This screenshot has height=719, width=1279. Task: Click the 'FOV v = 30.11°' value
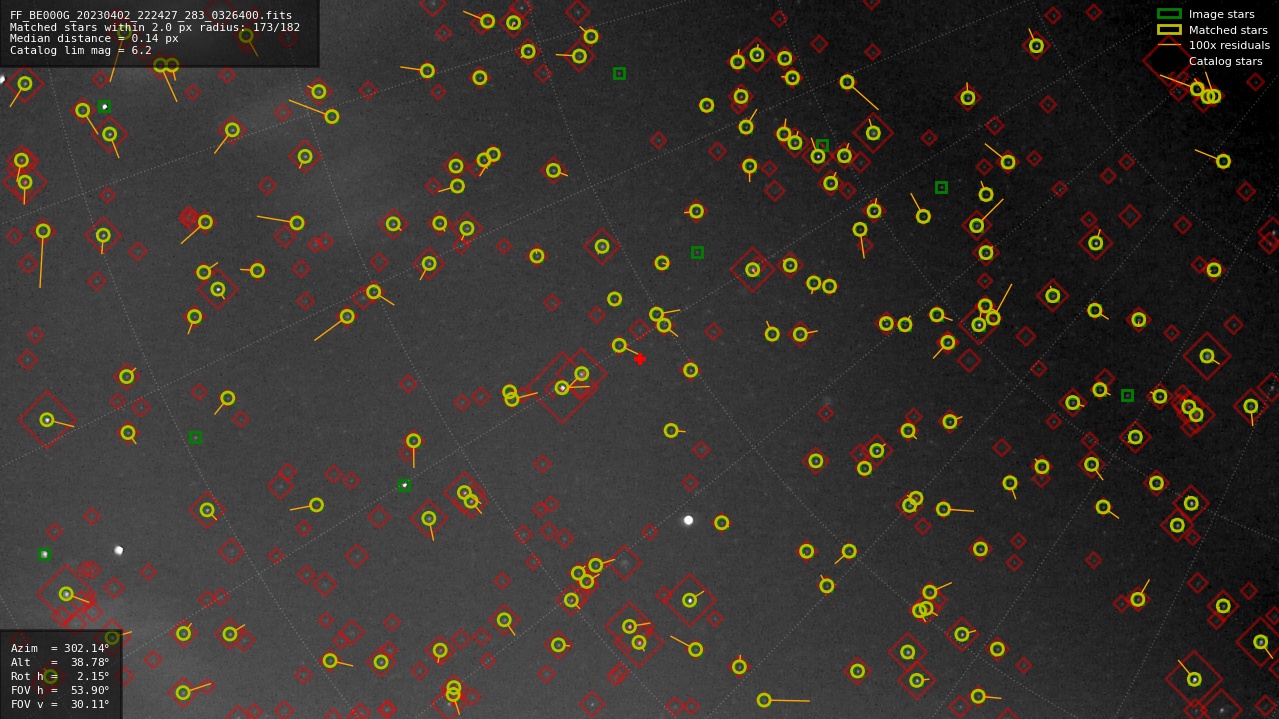tap(60, 704)
